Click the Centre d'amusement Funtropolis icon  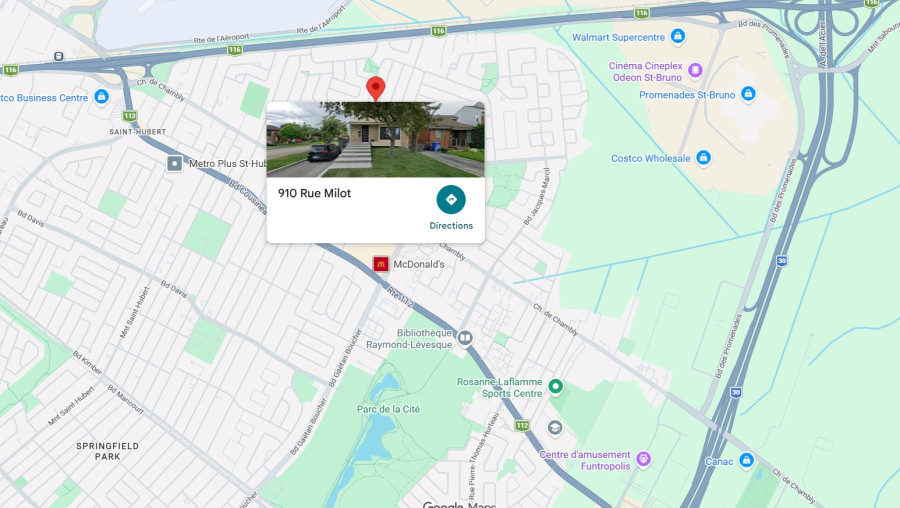(x=643, y=459)
